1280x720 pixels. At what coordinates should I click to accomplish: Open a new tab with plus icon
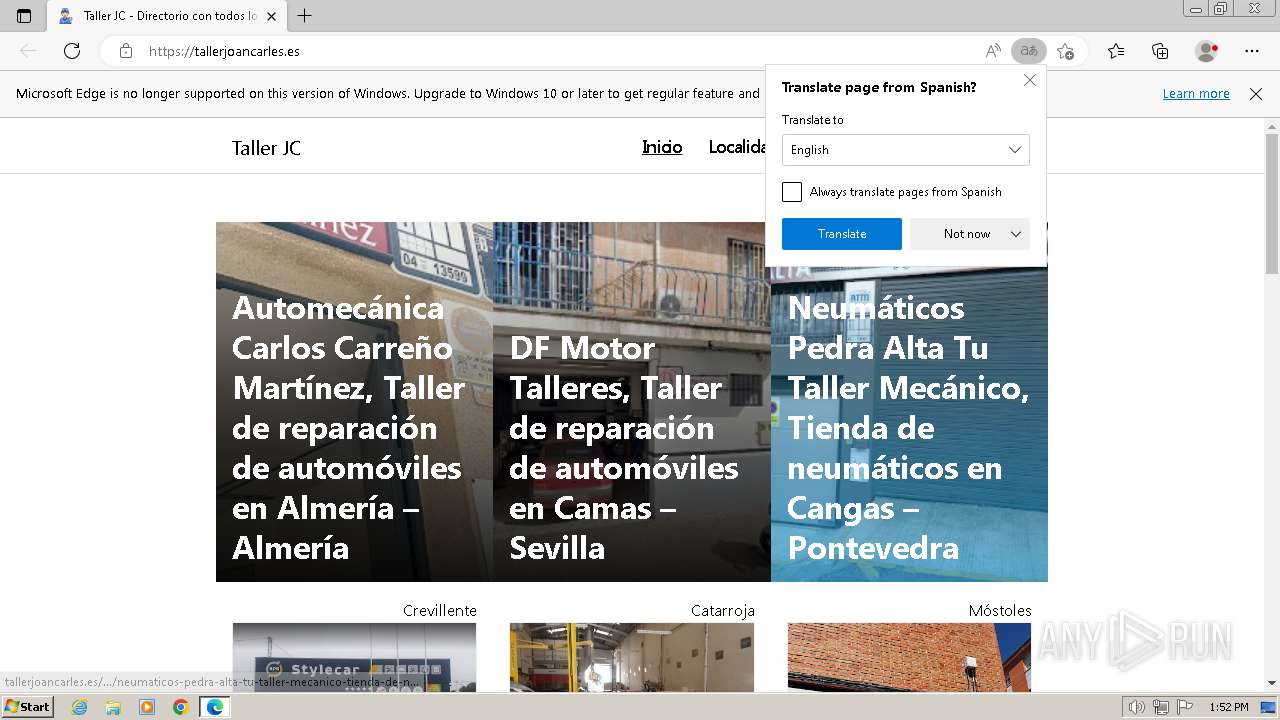[305, 16]
